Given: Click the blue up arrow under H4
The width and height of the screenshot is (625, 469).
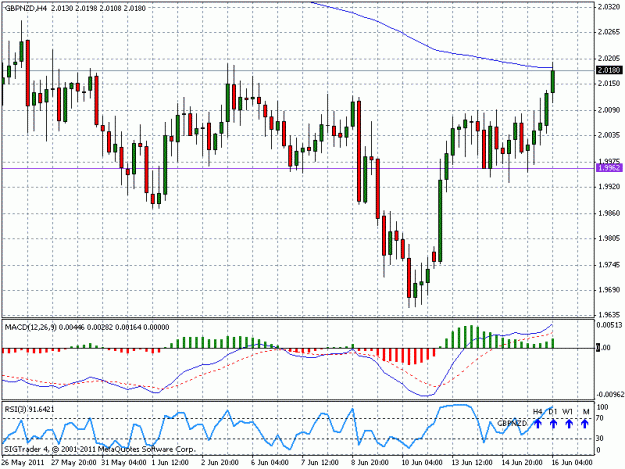Looking at the screenshot, I should 537,423.
